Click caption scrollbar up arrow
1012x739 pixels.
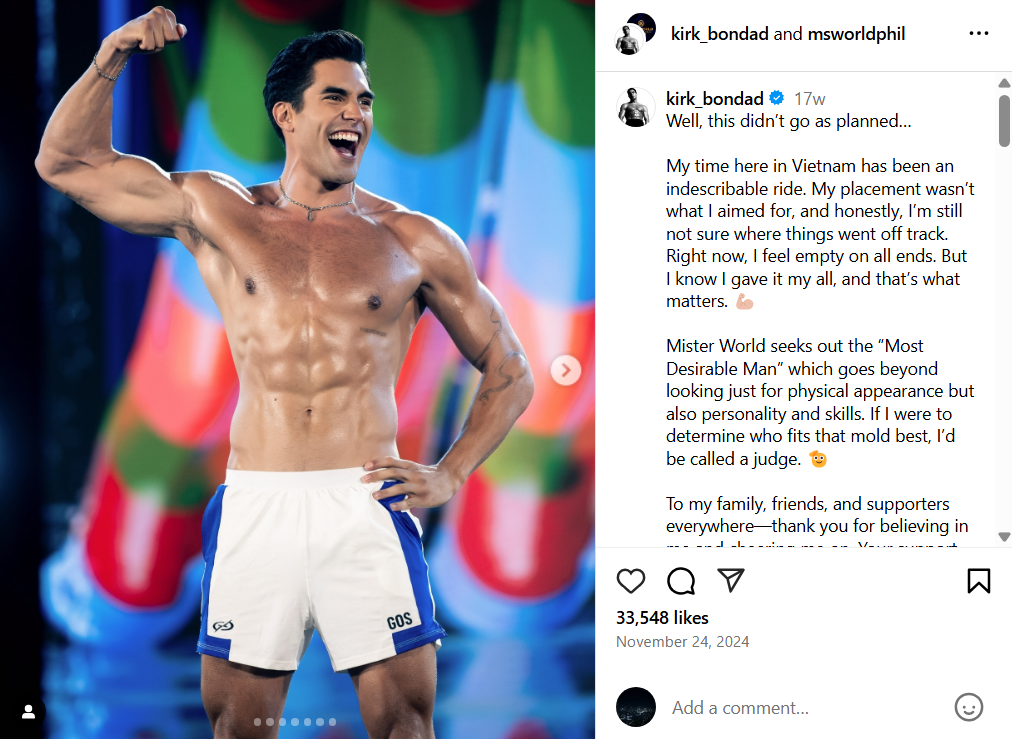click(1004, 83)
